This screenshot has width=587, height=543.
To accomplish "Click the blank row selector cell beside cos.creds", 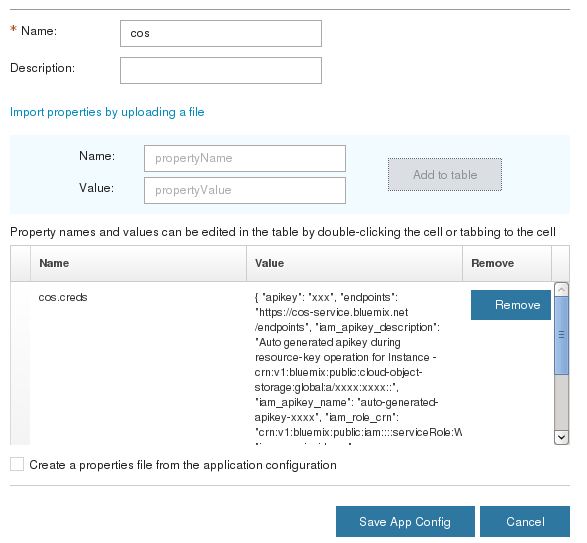I will coord(20,363).
